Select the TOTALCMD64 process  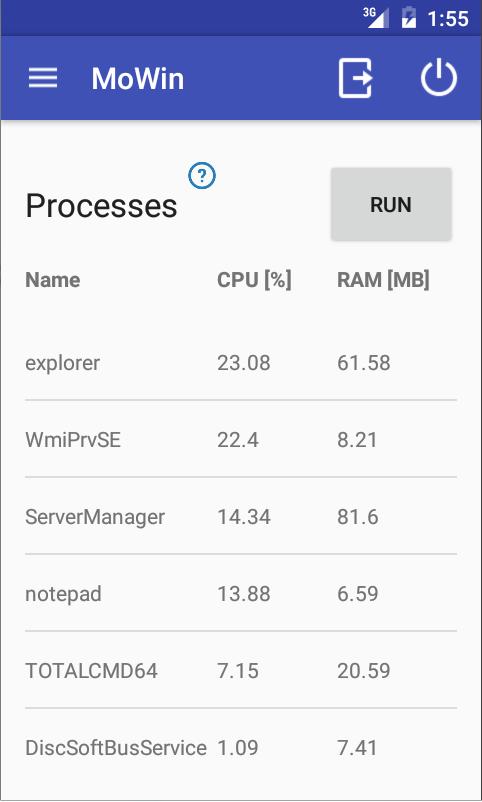click(x=240, y=670)
